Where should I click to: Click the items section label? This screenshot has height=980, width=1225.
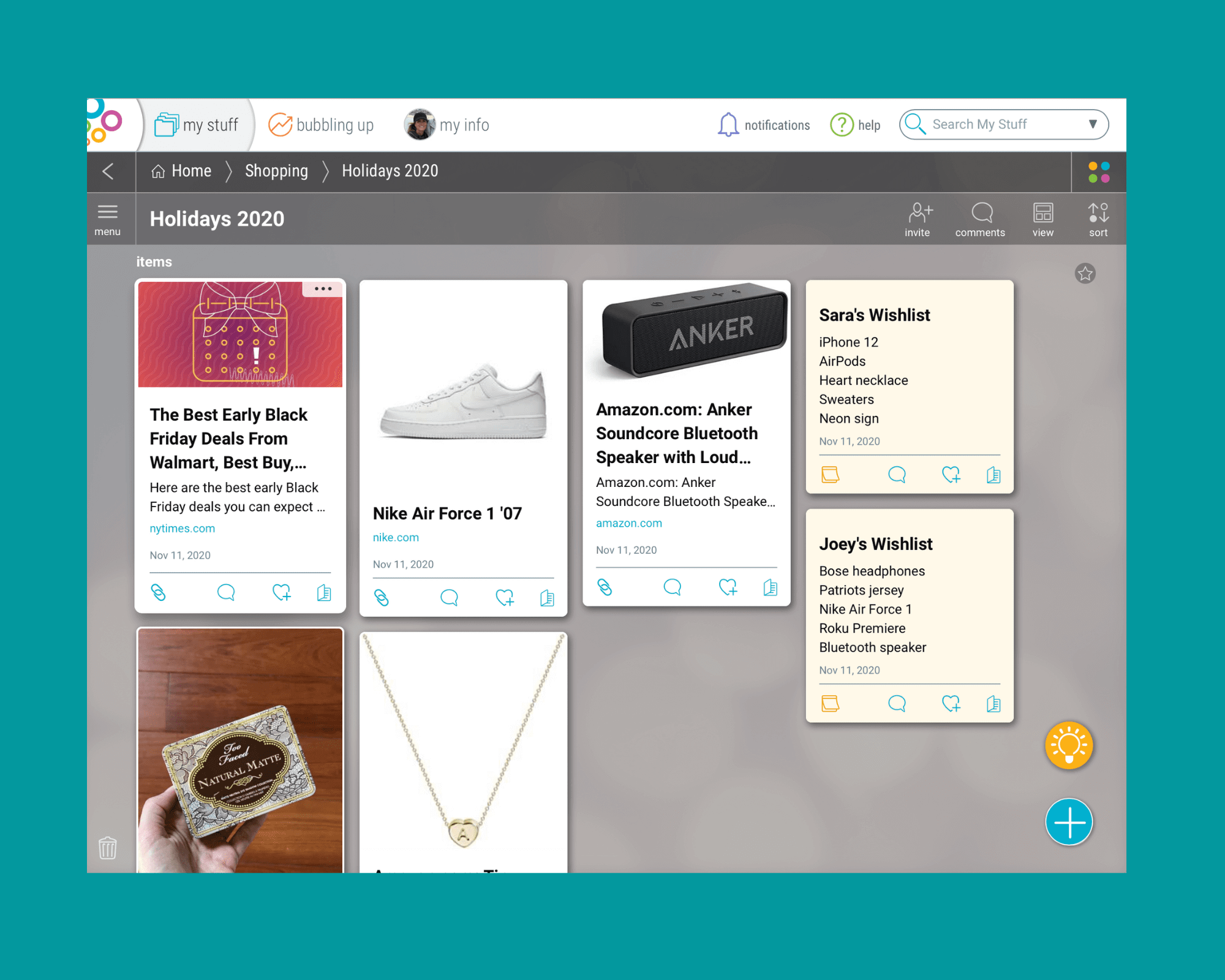point(154,262)
